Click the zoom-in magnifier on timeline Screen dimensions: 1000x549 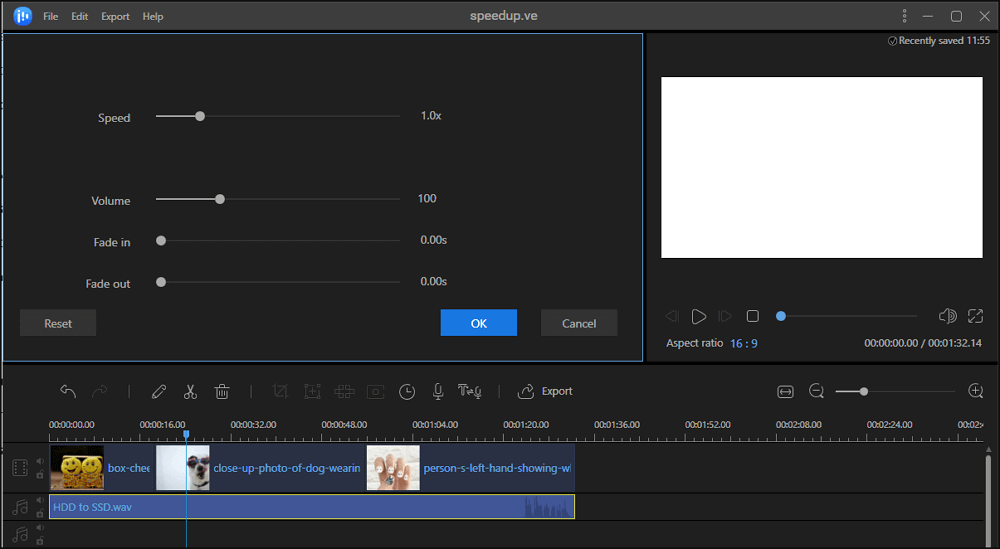(976, 391)
